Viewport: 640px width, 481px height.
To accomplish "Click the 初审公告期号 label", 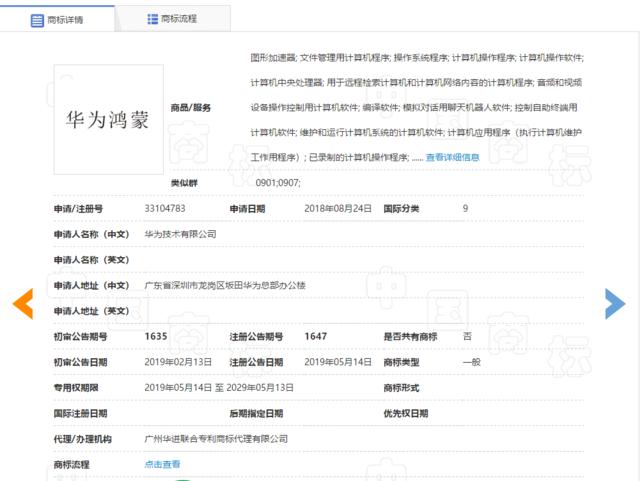I will coord(80,337).
